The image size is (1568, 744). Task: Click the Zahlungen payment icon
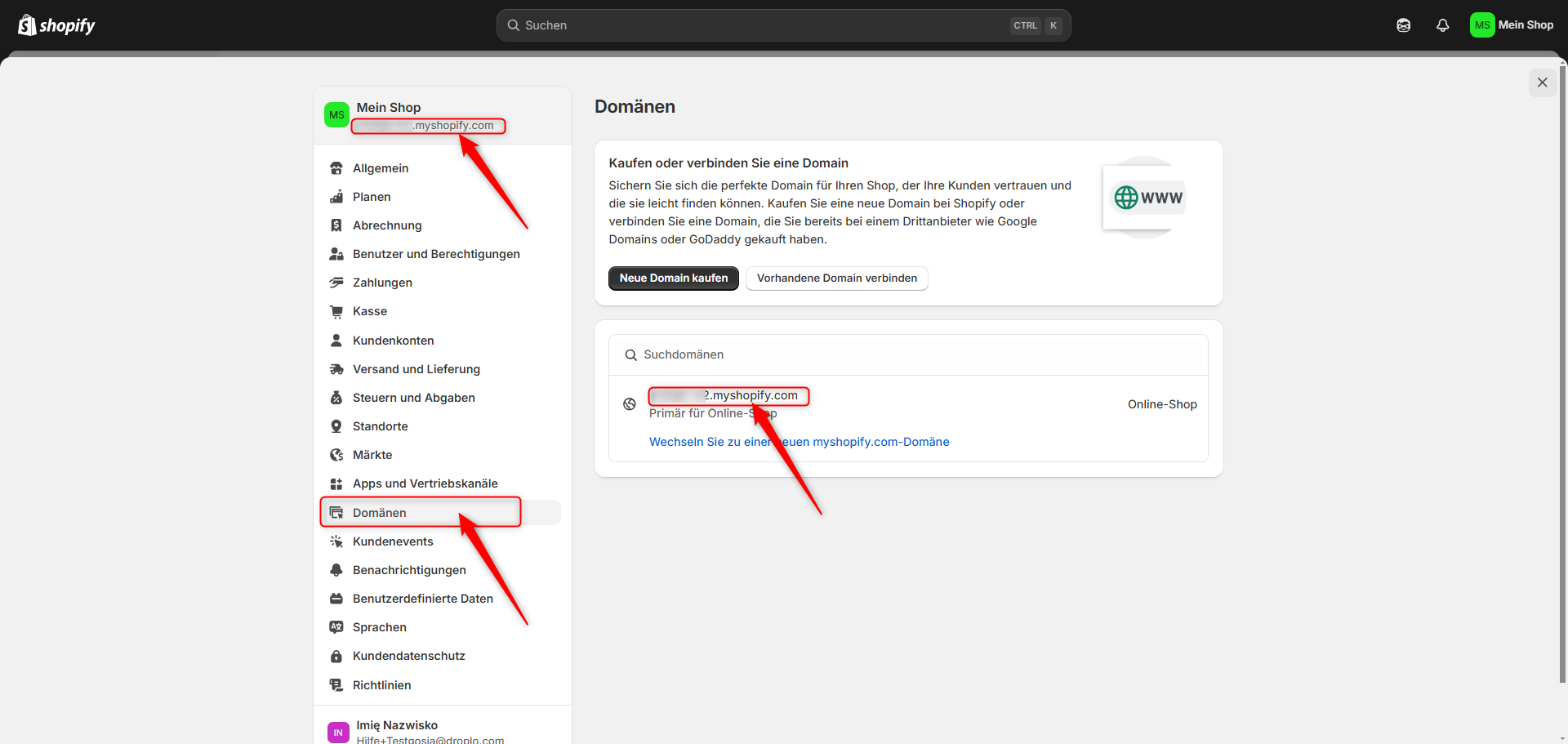tap(336, 283)
